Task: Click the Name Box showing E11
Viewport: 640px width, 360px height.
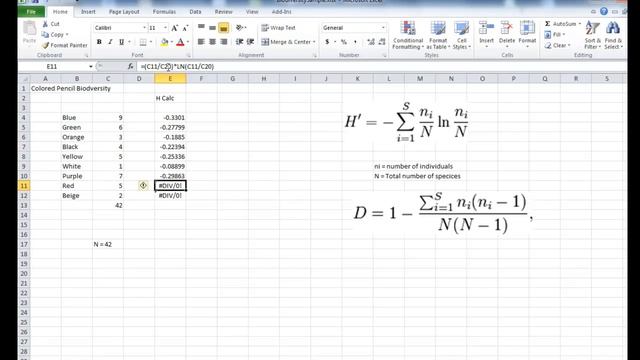Action: point(52,66)
